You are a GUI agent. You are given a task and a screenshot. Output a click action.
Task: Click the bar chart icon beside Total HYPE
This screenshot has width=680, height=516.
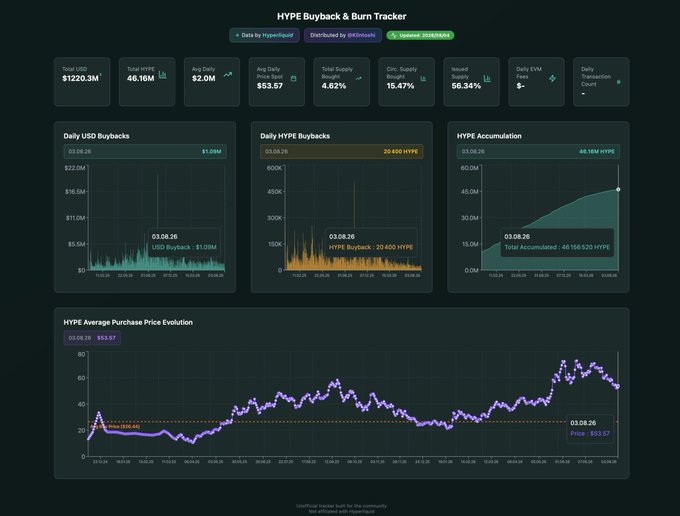163,75
